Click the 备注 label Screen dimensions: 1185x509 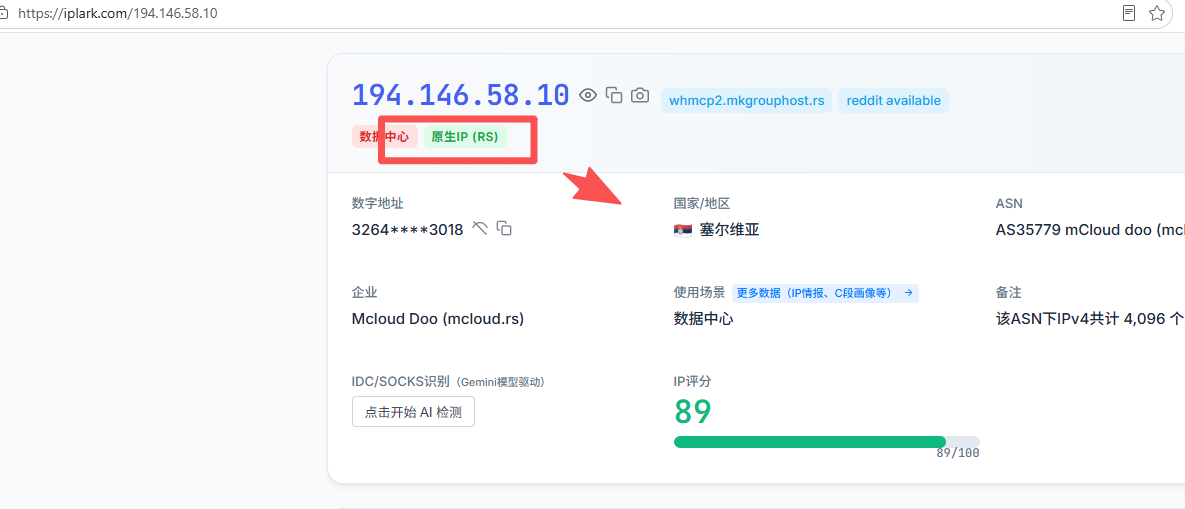click(1009, 292)
